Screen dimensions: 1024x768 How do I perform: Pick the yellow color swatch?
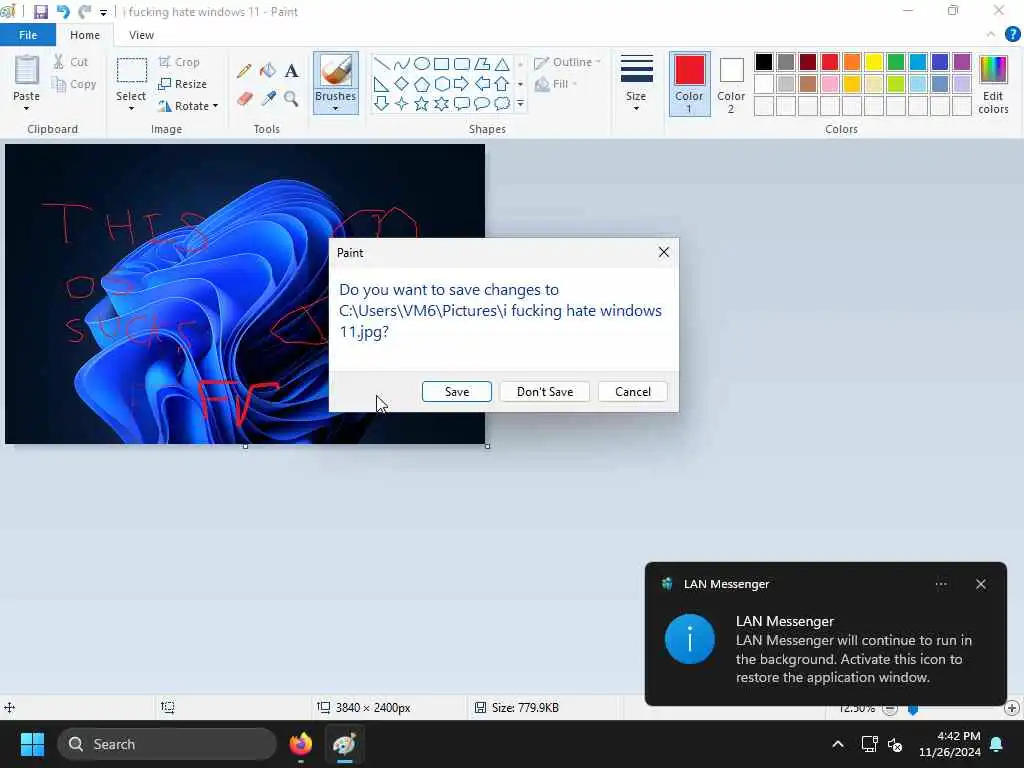874,62
